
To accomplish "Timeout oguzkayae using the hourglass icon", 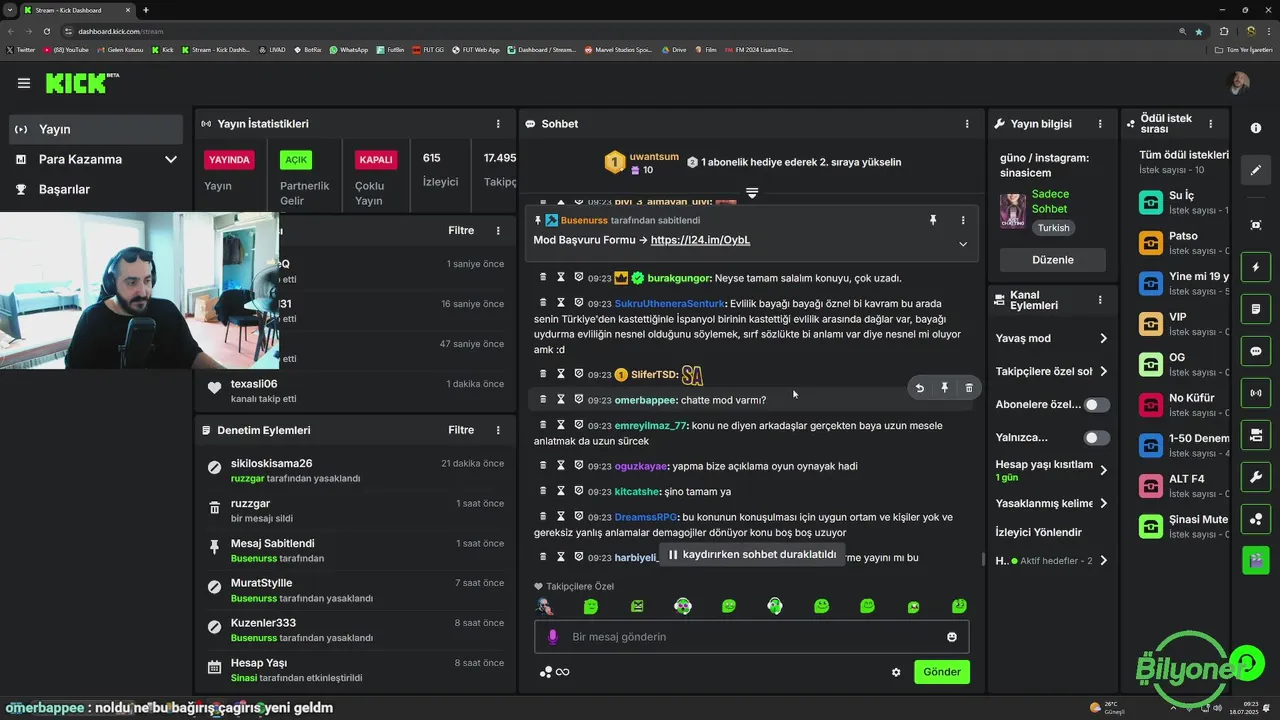I will [x=561, y=465].
